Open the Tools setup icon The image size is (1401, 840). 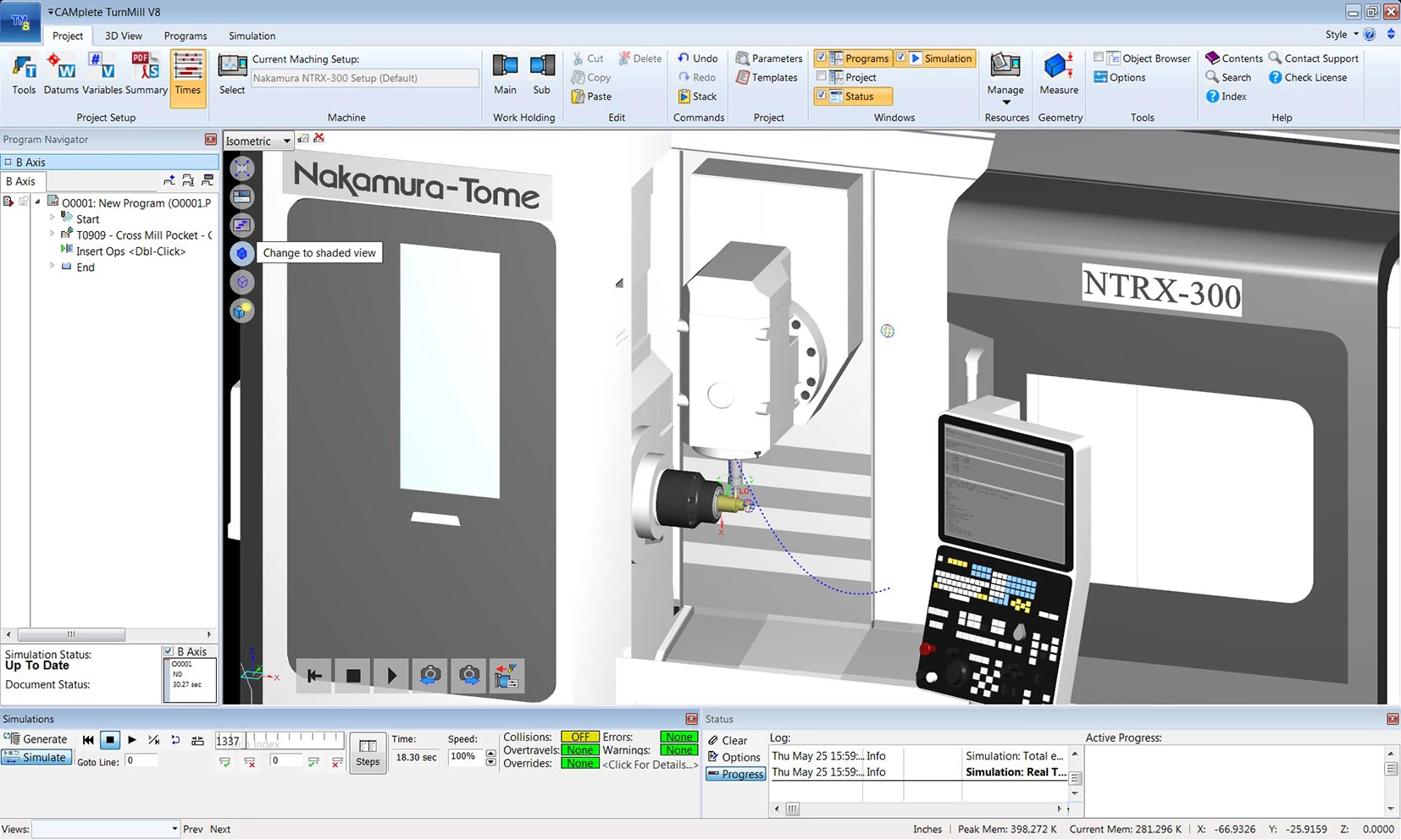pyautogui.click(x=24, y=75)
